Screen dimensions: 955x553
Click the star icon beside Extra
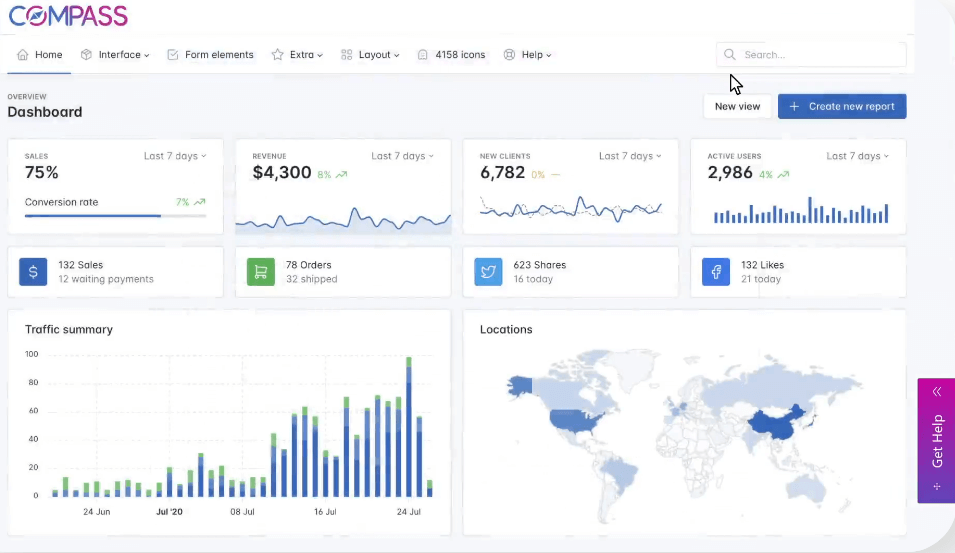coord(277,55)
